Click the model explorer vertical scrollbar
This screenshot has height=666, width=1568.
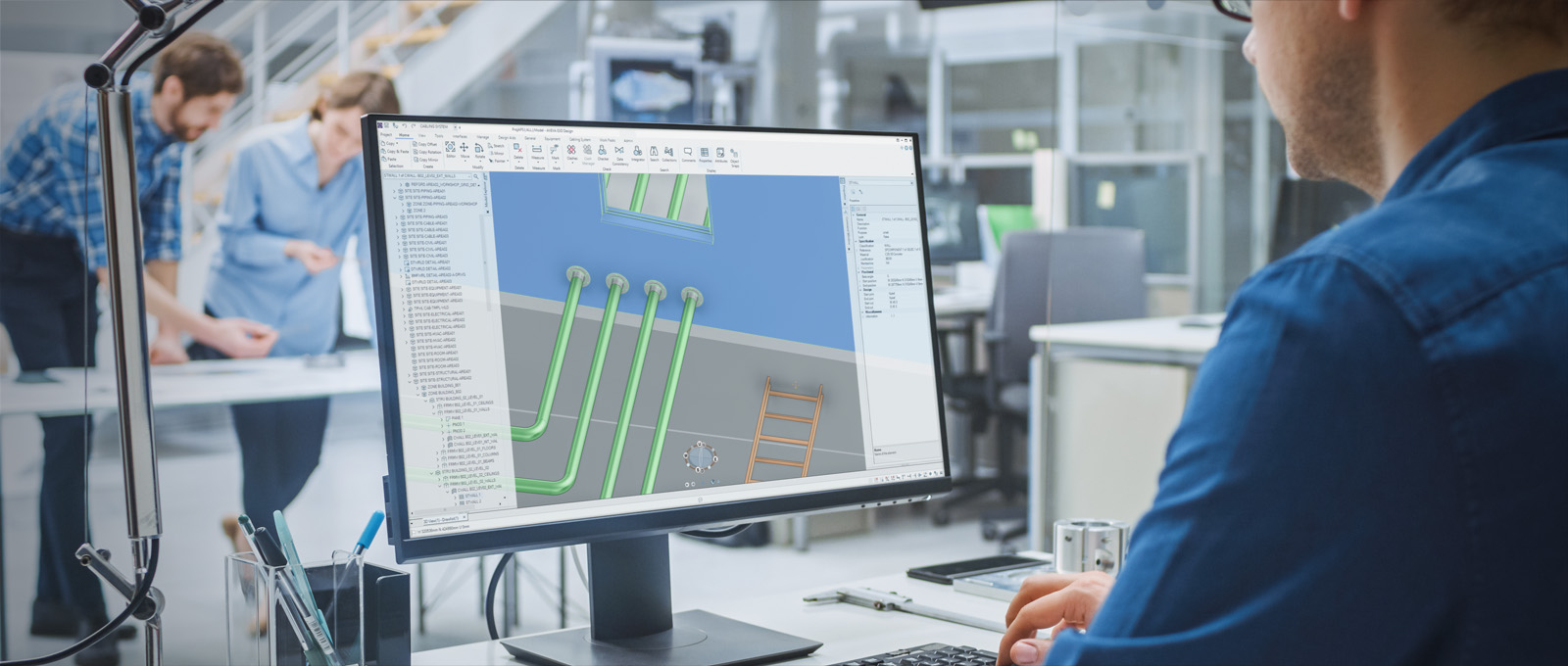coord(486,264)
